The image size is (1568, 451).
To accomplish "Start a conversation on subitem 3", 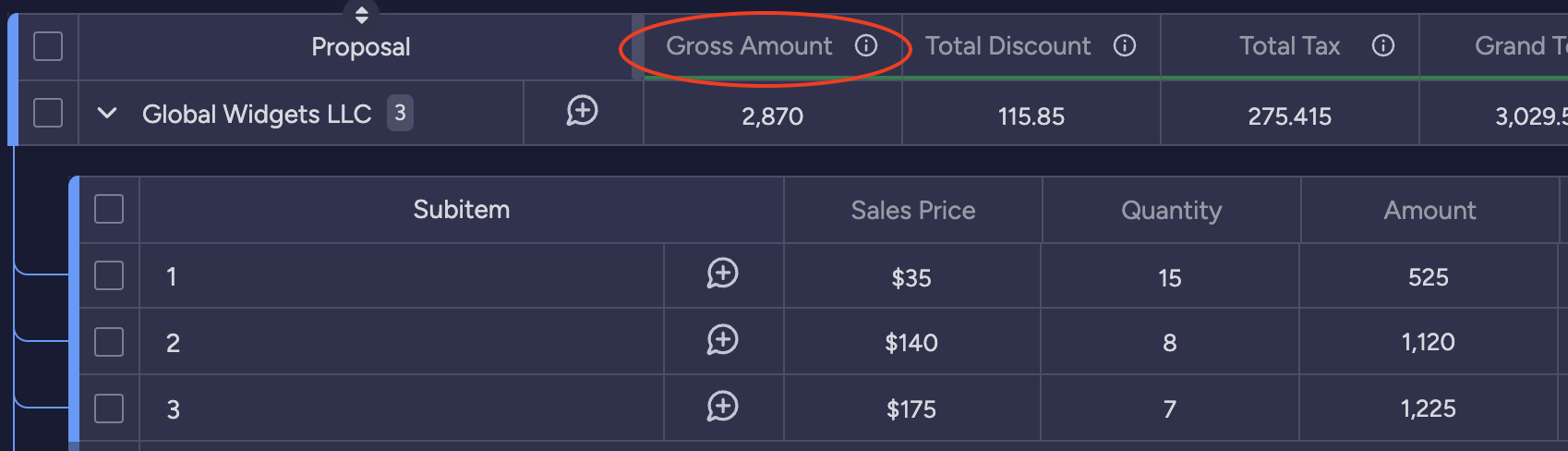I will [x=722, y=408].
